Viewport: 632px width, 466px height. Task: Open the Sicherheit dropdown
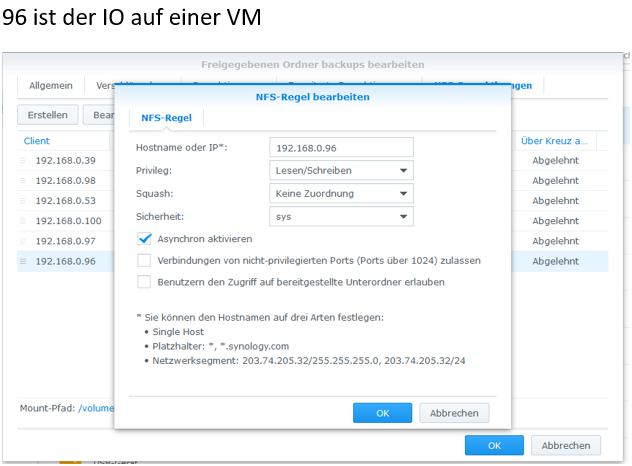[x=341, y=216]
